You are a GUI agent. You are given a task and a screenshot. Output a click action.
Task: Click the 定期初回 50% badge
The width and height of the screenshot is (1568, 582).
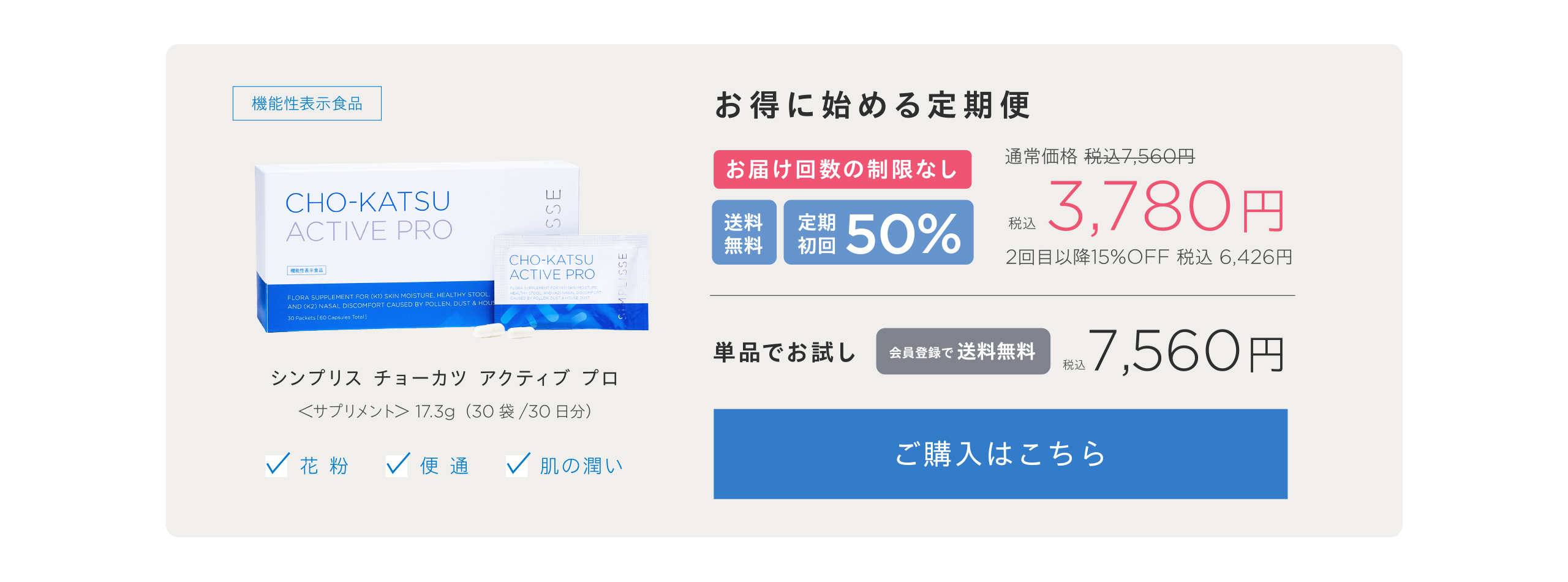[878, 233]
